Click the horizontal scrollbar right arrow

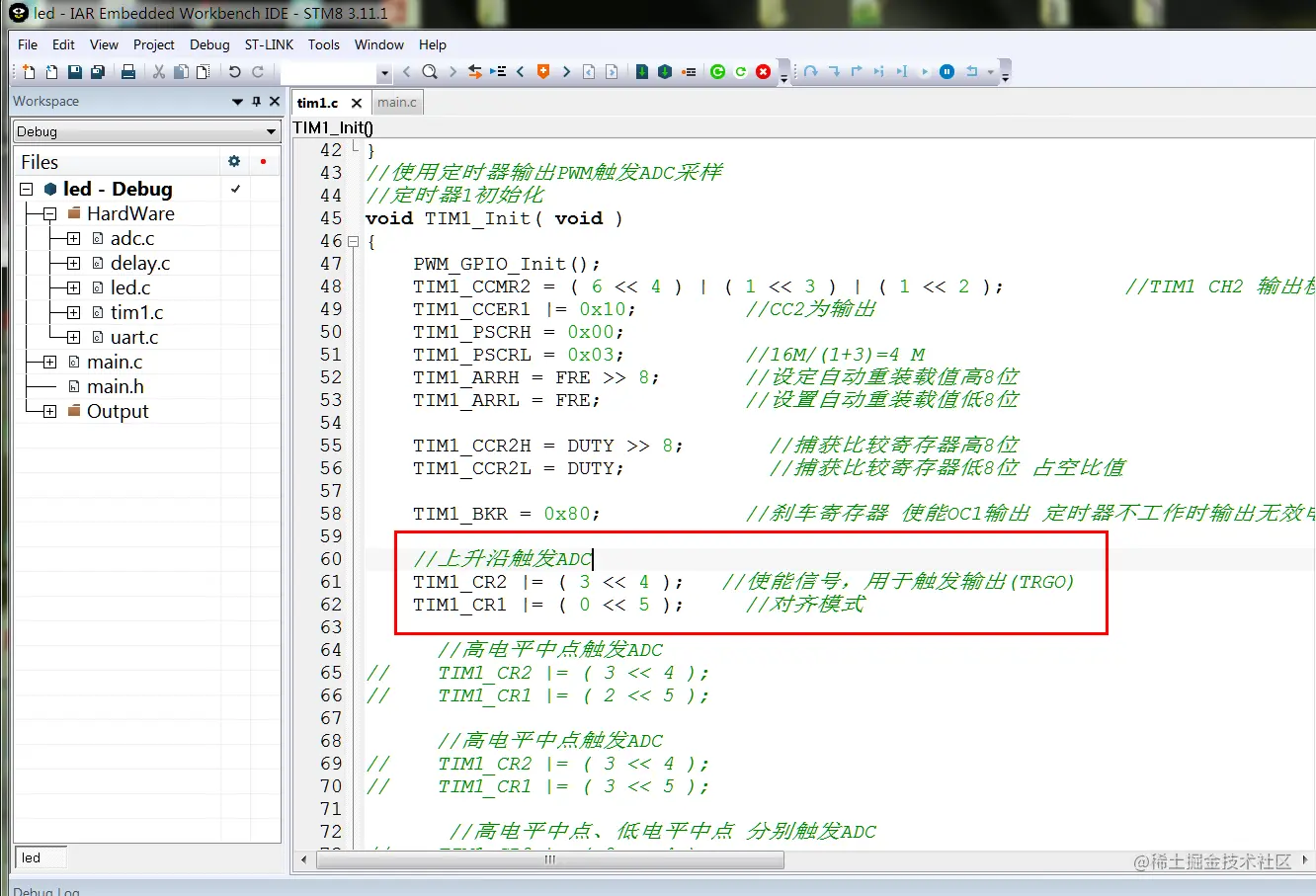click(x=1305, y=859)
